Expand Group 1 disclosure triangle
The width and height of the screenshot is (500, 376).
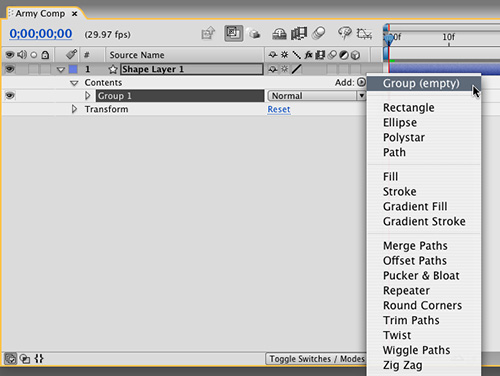88,96
